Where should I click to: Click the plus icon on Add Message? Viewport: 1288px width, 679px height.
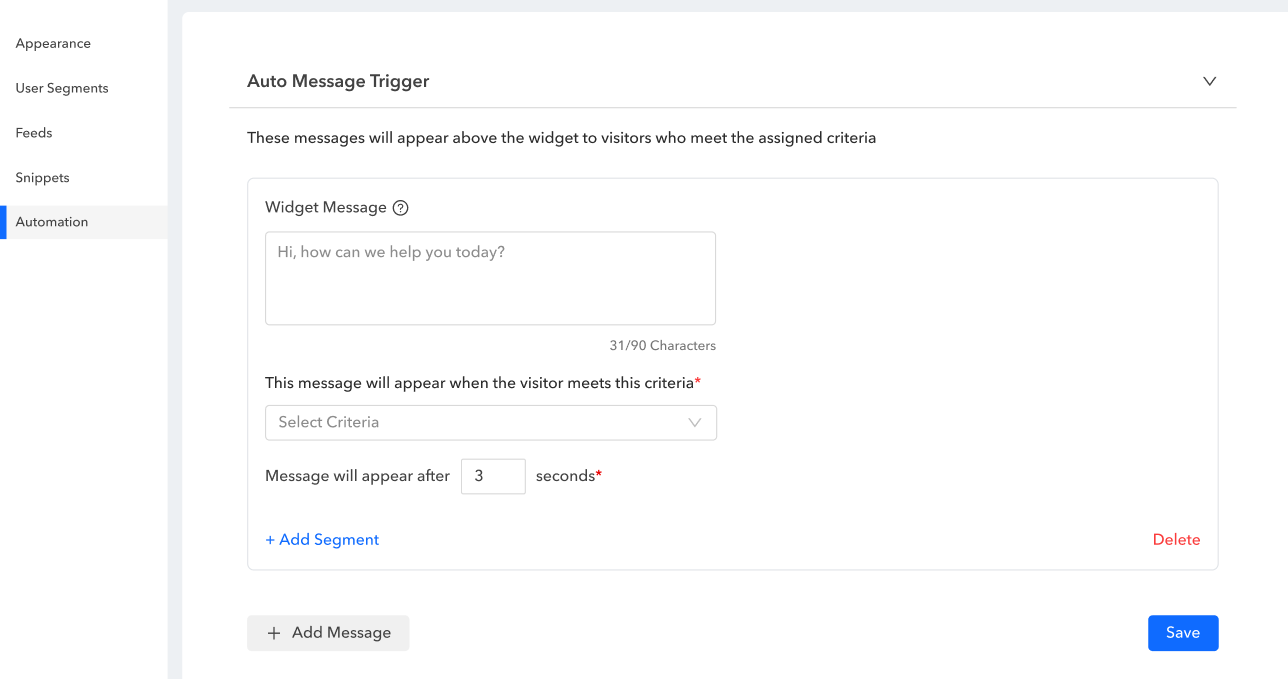tap(274, 633)
